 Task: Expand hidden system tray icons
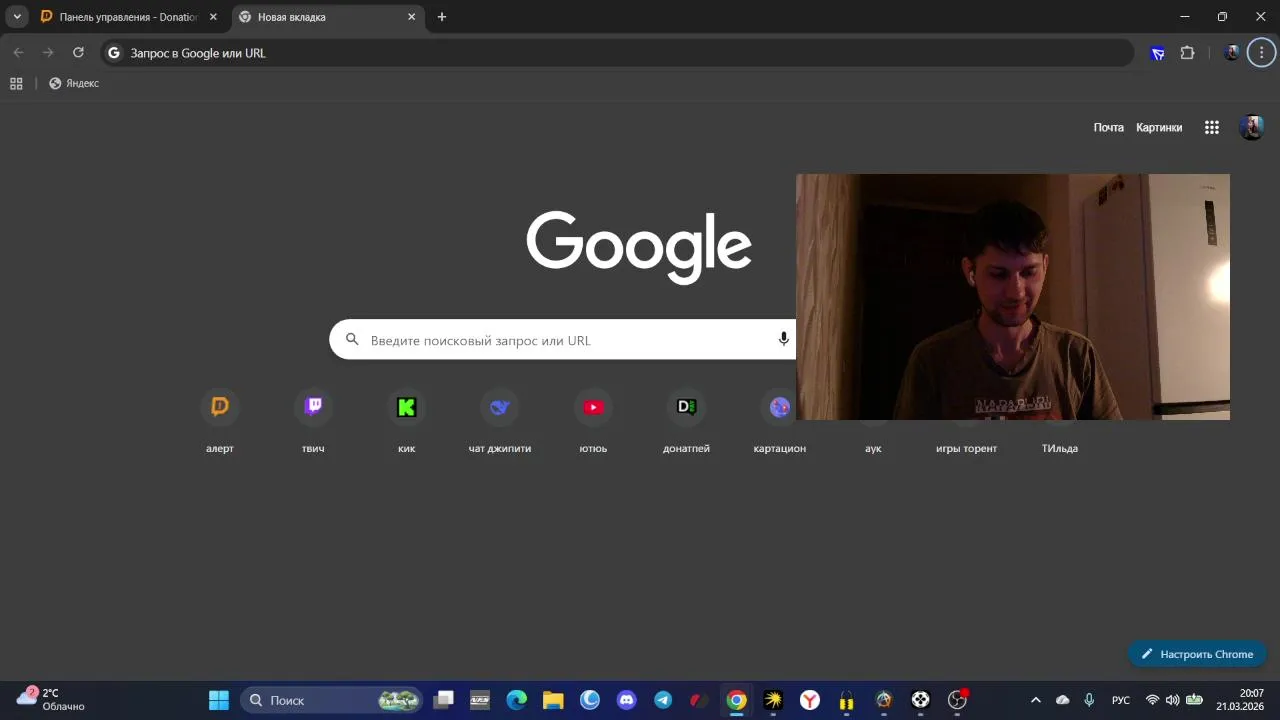click(1035, 700)
